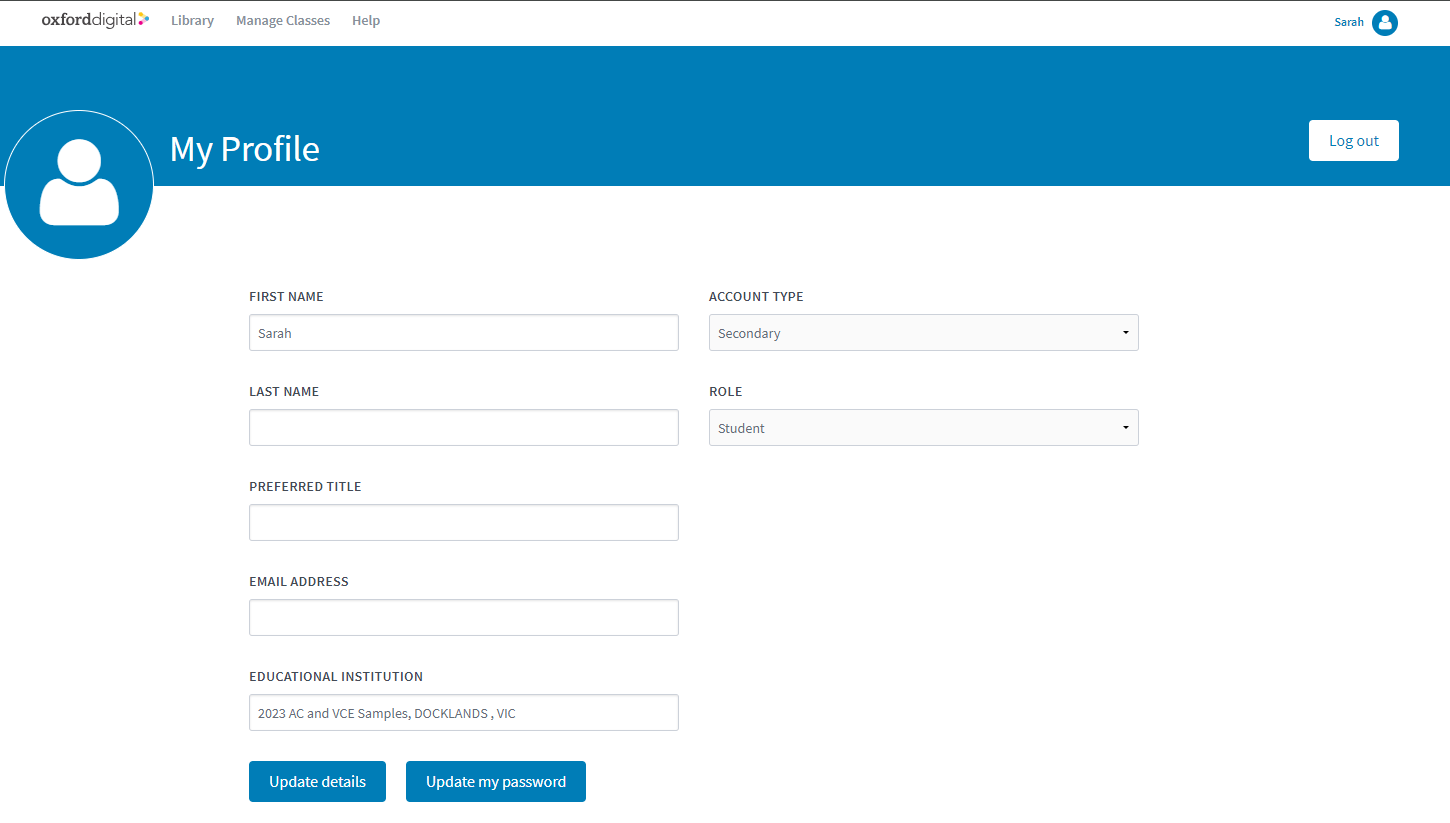This screenshot has width=1450, height=823.
Task: Open the Role dropdown showing Student
Action: coord(923,427)
